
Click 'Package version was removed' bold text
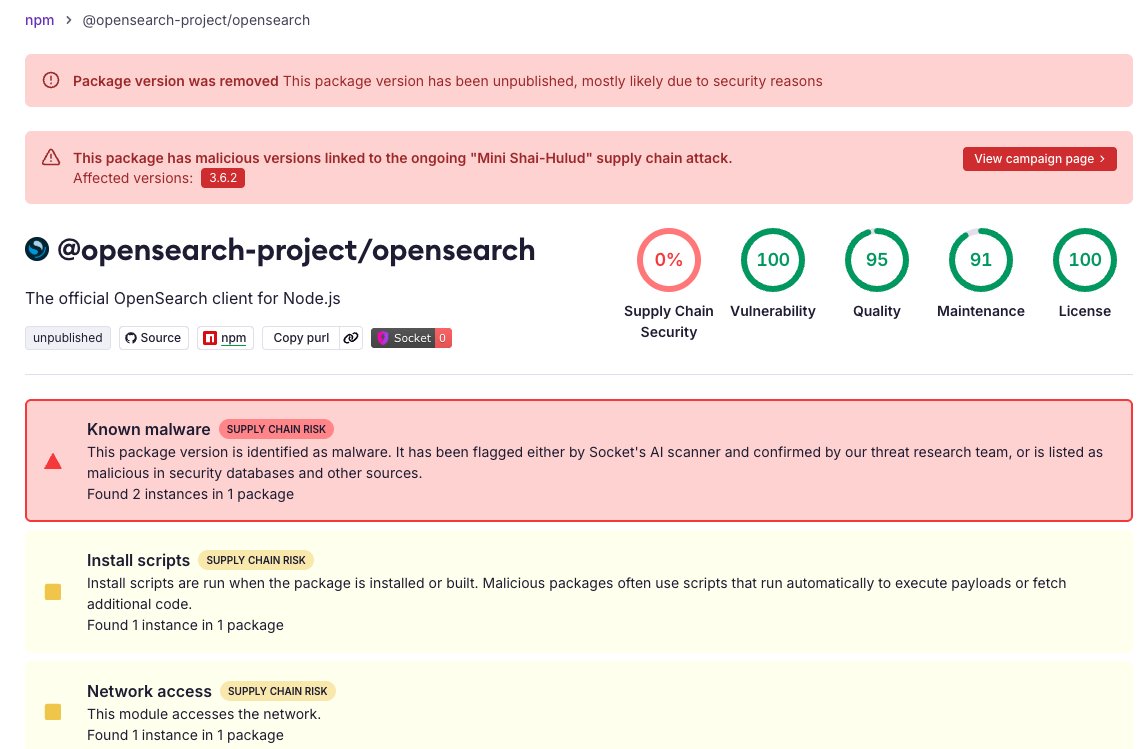[x=176, y=81]
